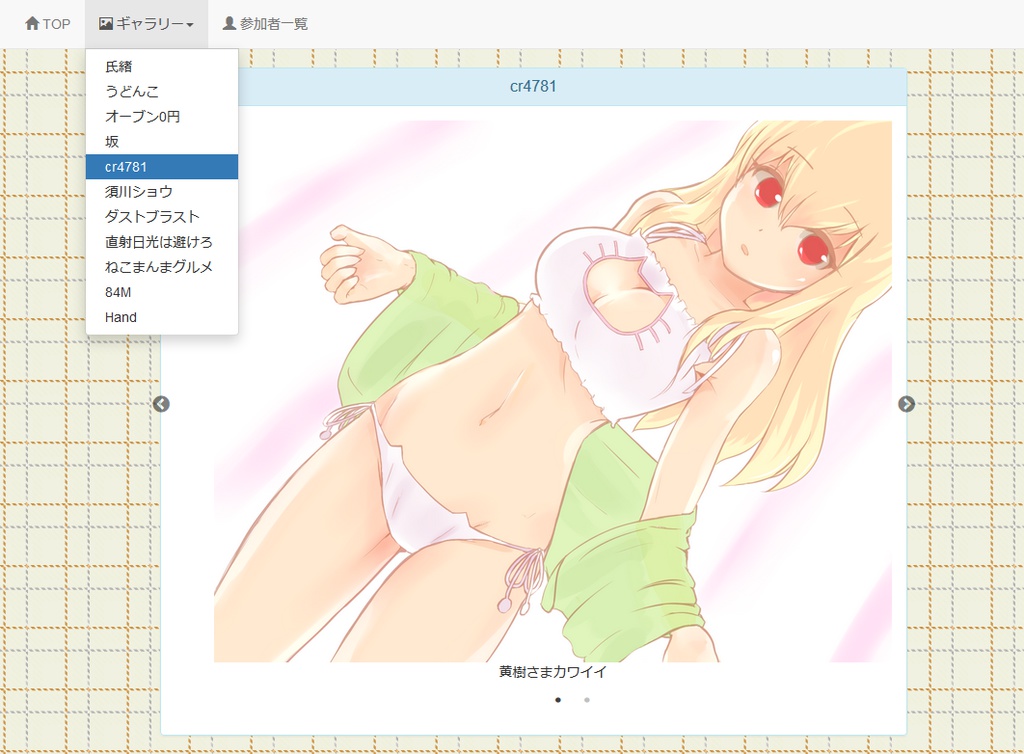Select the first carousel indicator dot
This screenshot has width=1024, height=754.
(557, 701)
